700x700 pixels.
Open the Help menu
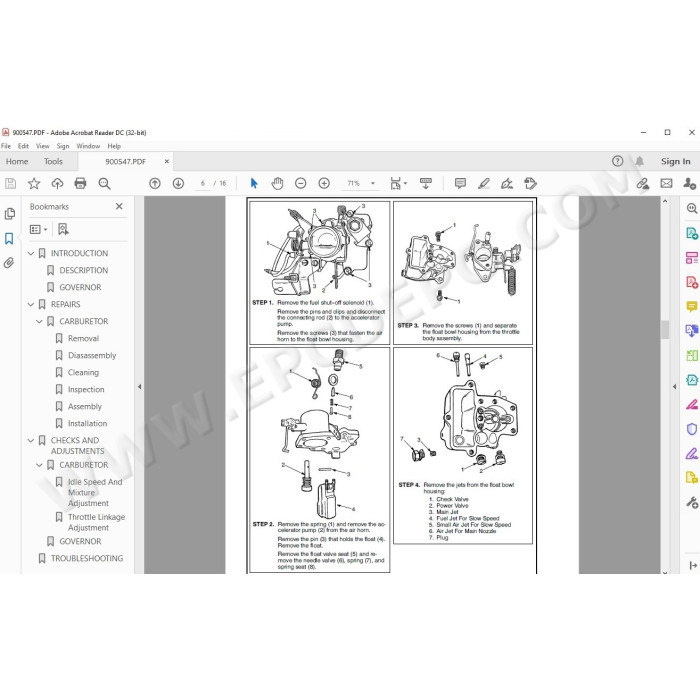[x=114, y=146]
